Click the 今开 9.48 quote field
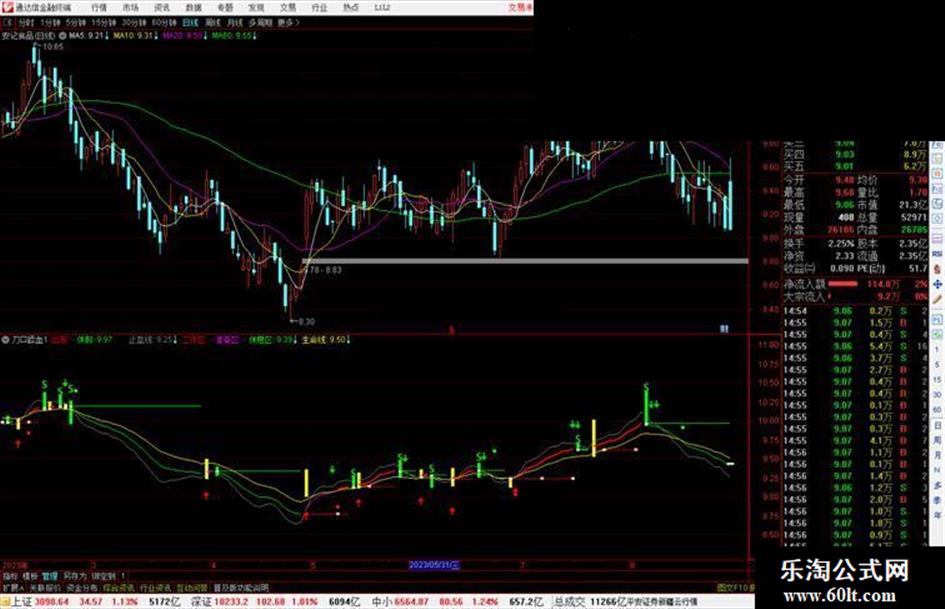 tap(819, 180)
